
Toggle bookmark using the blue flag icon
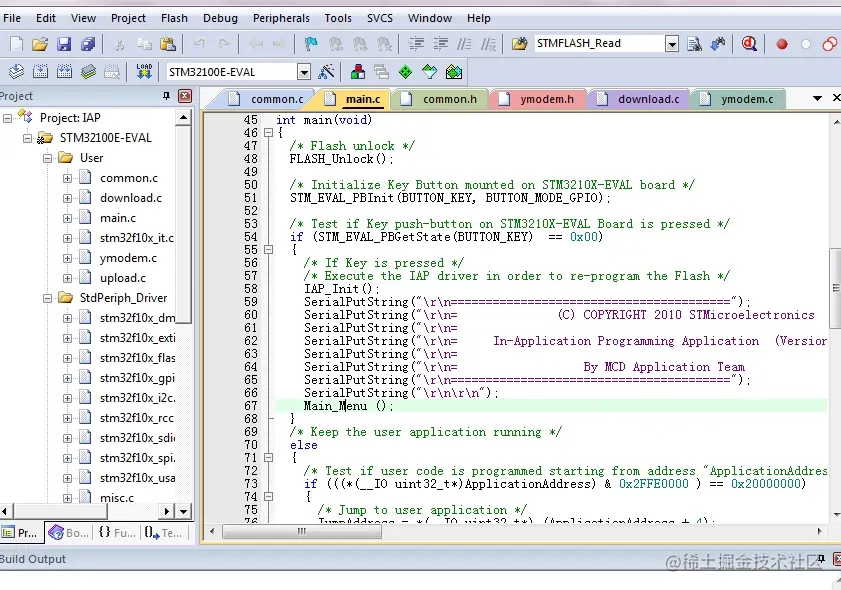pyautogui.click(x=311, y=44)
